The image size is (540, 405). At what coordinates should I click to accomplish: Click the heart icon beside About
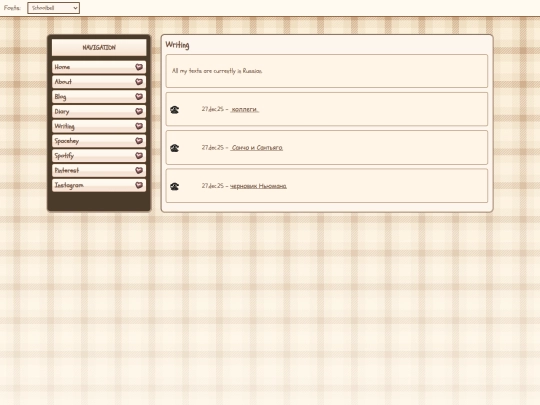[139, 82]
